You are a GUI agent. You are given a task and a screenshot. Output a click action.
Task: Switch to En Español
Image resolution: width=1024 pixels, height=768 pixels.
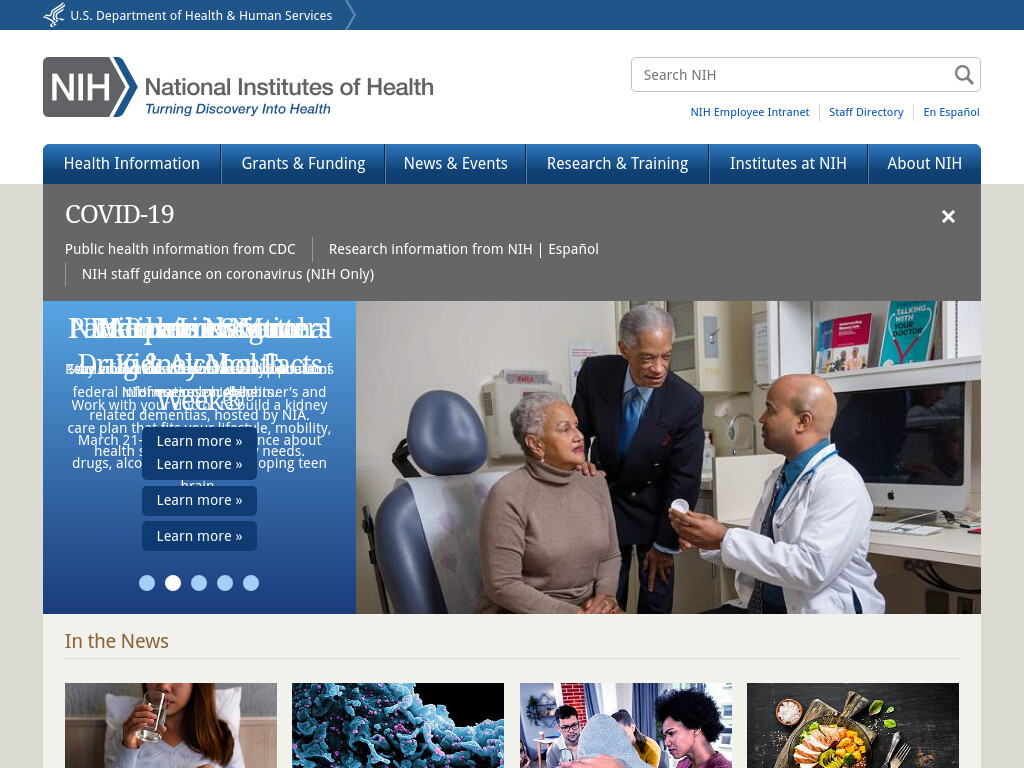click(951, 112)
